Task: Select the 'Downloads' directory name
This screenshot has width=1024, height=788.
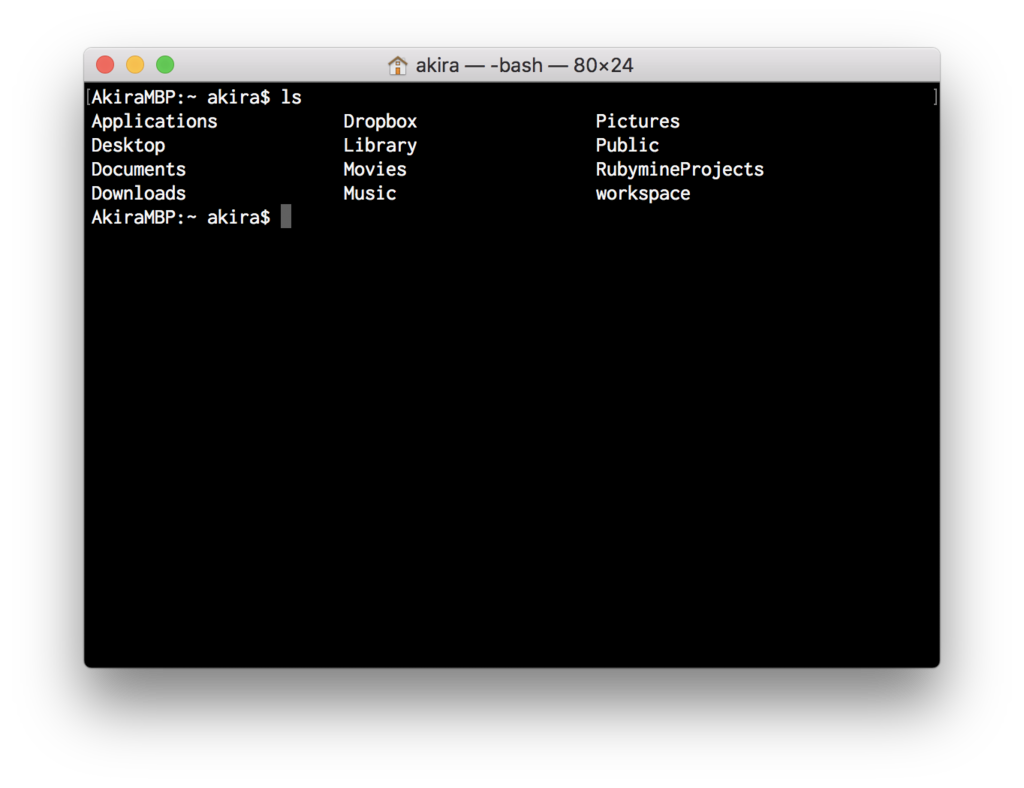Action: [x=138, y=193]
